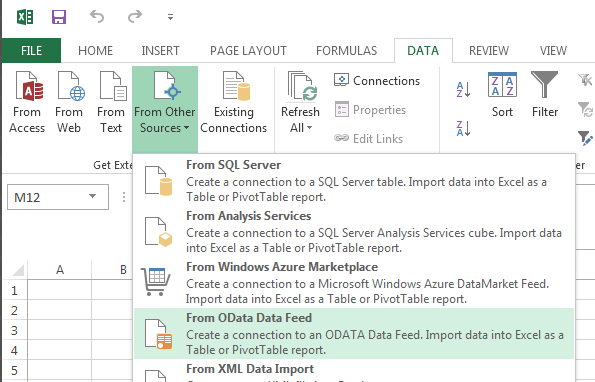This screenshot has width=595, height=382.
Task: Go to the FORMULAS tab
Action: [x=346, y=50]
